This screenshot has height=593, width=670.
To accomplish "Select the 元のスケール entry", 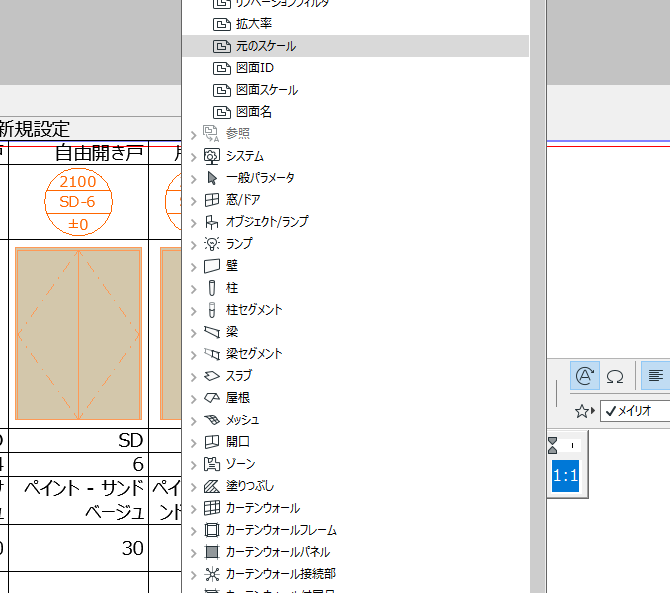I will point(356,46).
